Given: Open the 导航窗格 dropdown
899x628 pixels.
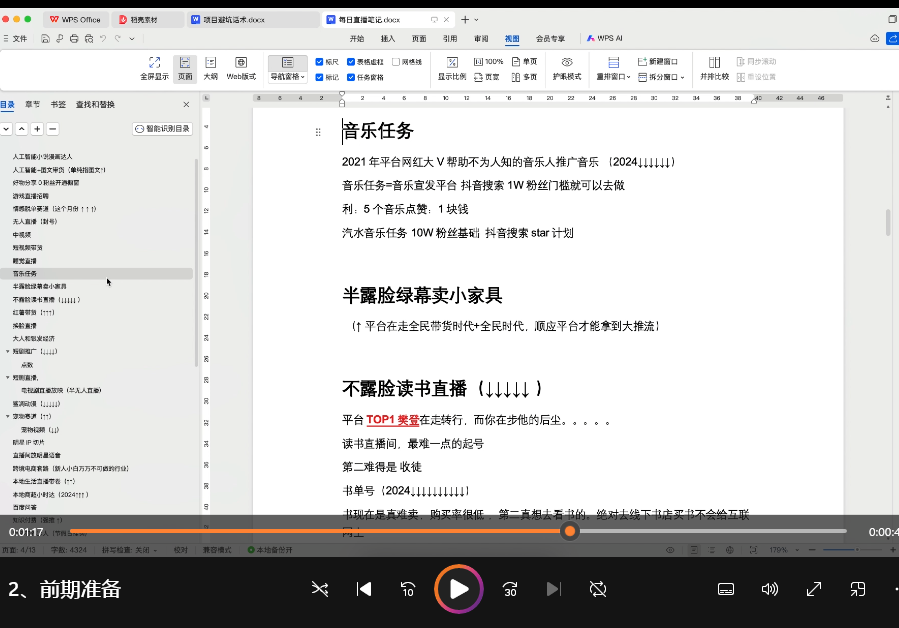Looking at the screenshot, I should coord(288,77).
